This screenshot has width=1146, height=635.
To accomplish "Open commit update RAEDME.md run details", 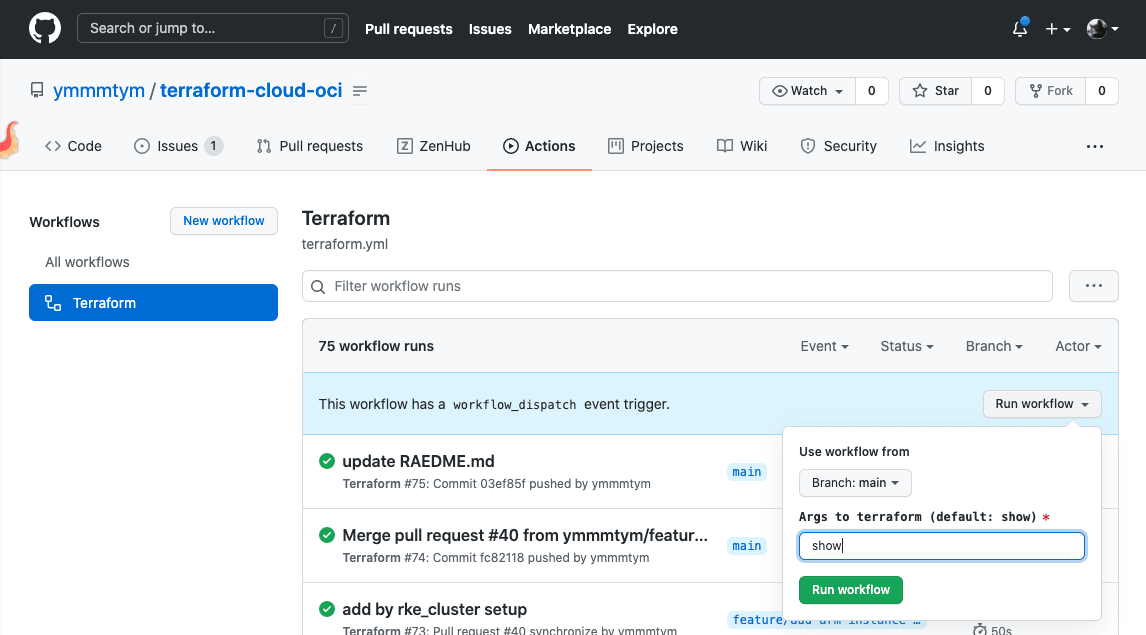I will click(420, 461).
